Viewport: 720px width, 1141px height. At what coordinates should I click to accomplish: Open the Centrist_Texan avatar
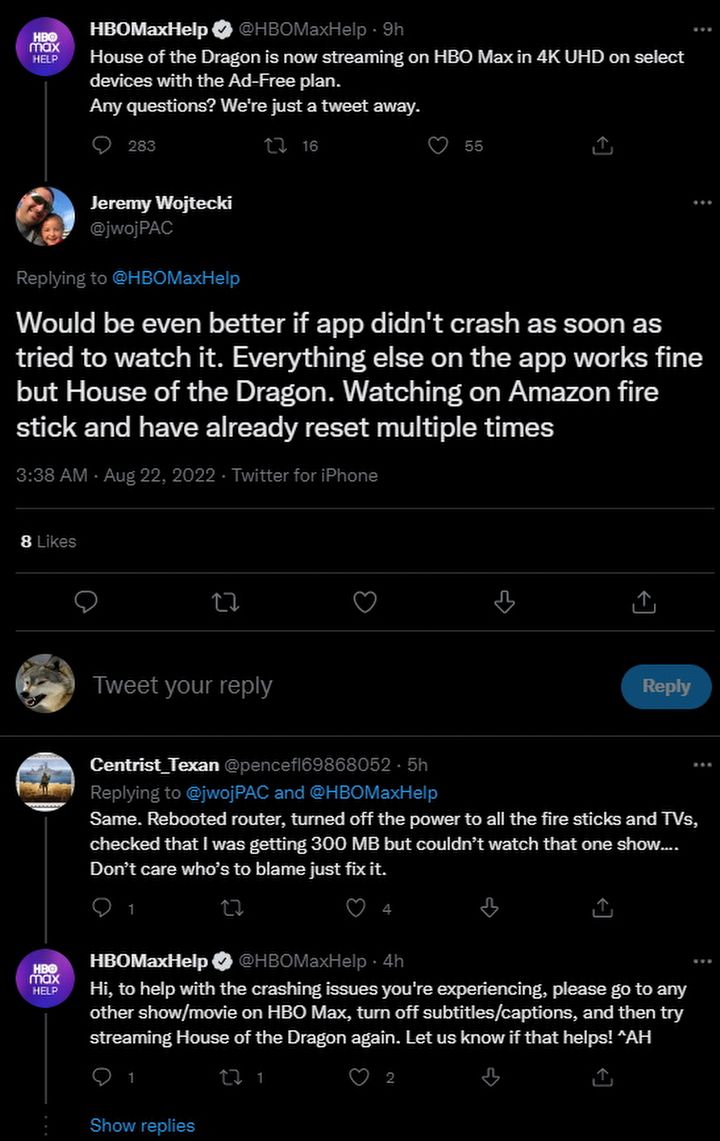pyautogui.click(x=46, y=782)
